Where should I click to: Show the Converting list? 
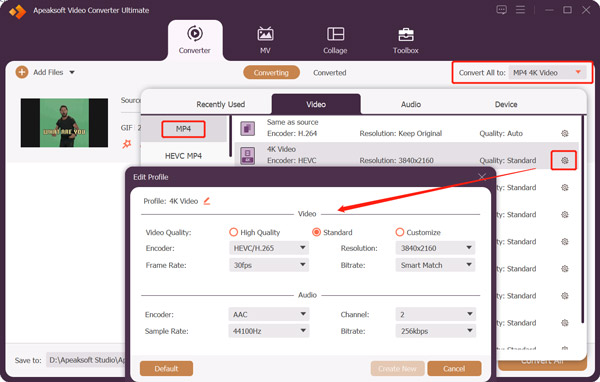(271, 73)
